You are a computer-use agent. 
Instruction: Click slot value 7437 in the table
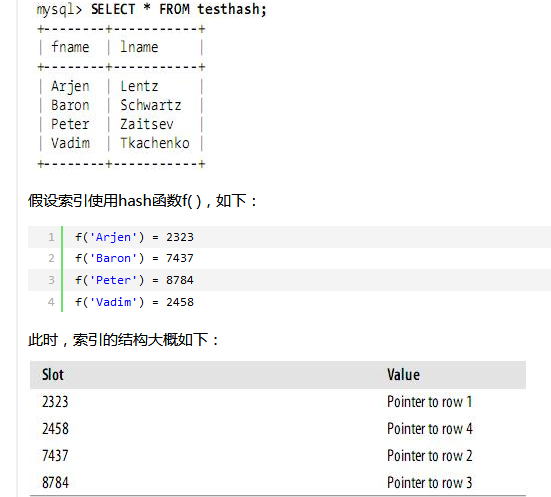pyautogui.click(x=55, y=456)
